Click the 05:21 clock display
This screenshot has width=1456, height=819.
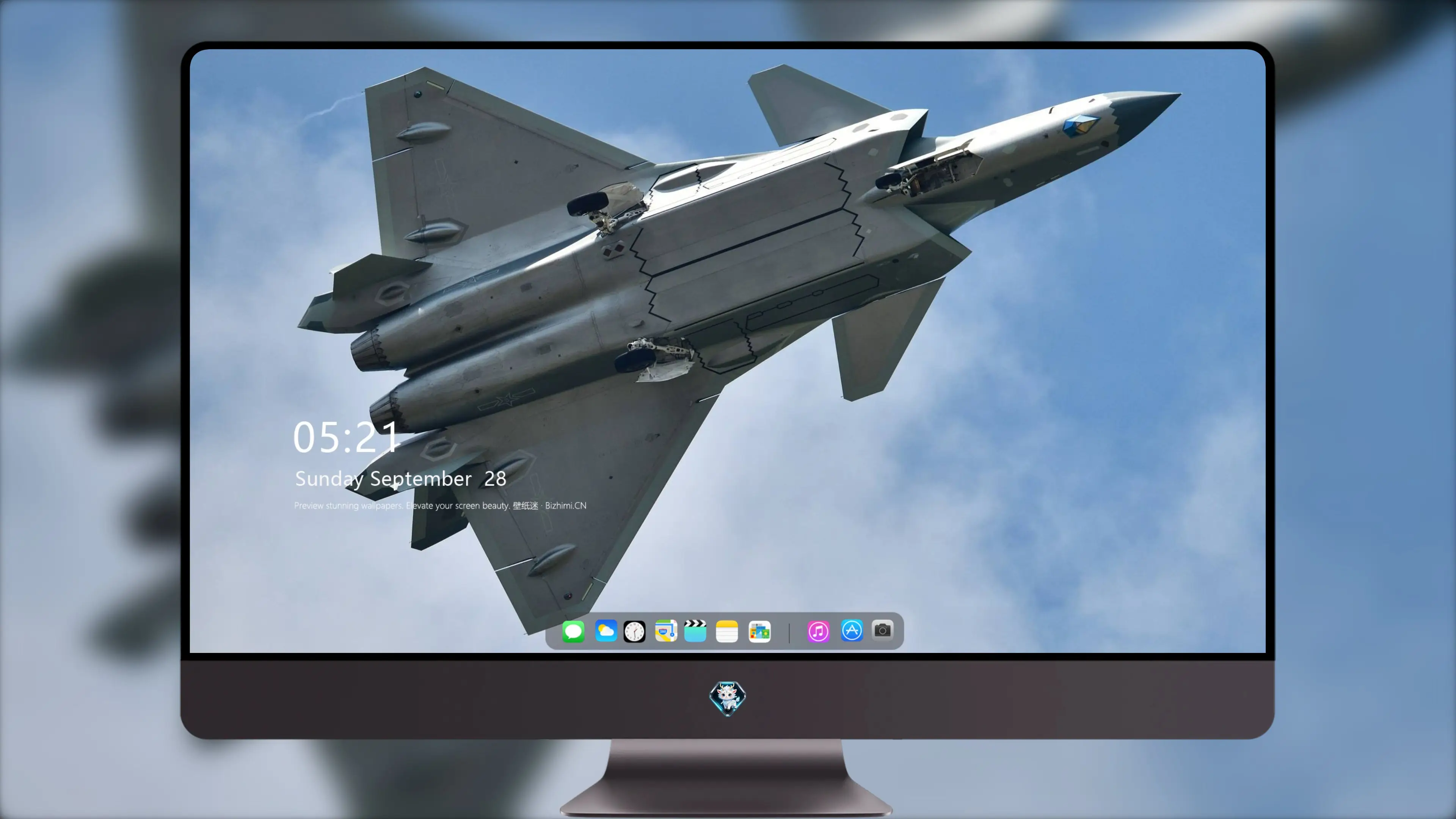point(347,437)
